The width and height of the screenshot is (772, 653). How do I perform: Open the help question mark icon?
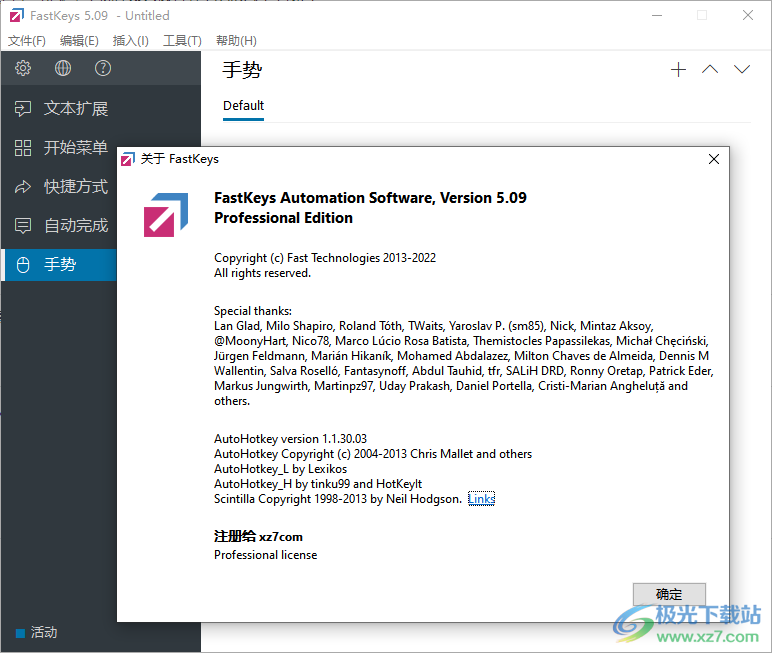(102, 68)
